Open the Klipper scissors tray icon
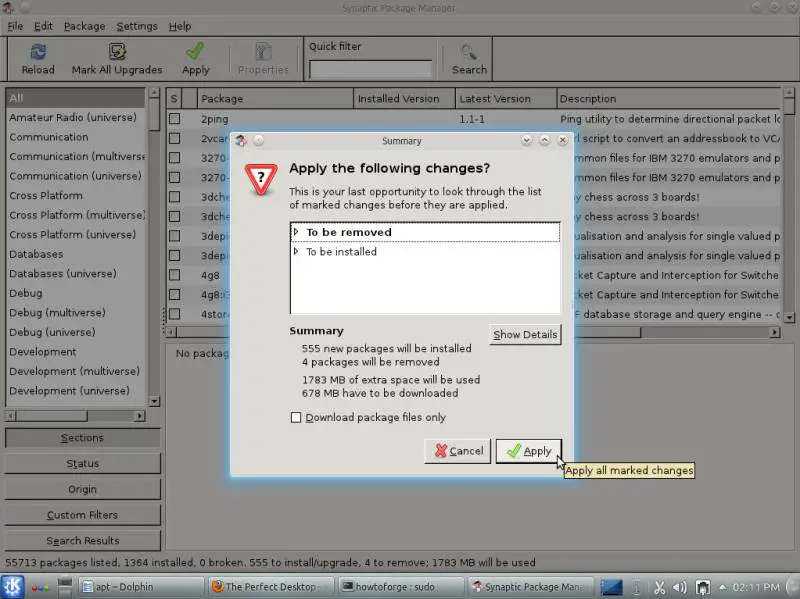Image resolution: width=800 pixels, height=599 pixels. (659, 587)
